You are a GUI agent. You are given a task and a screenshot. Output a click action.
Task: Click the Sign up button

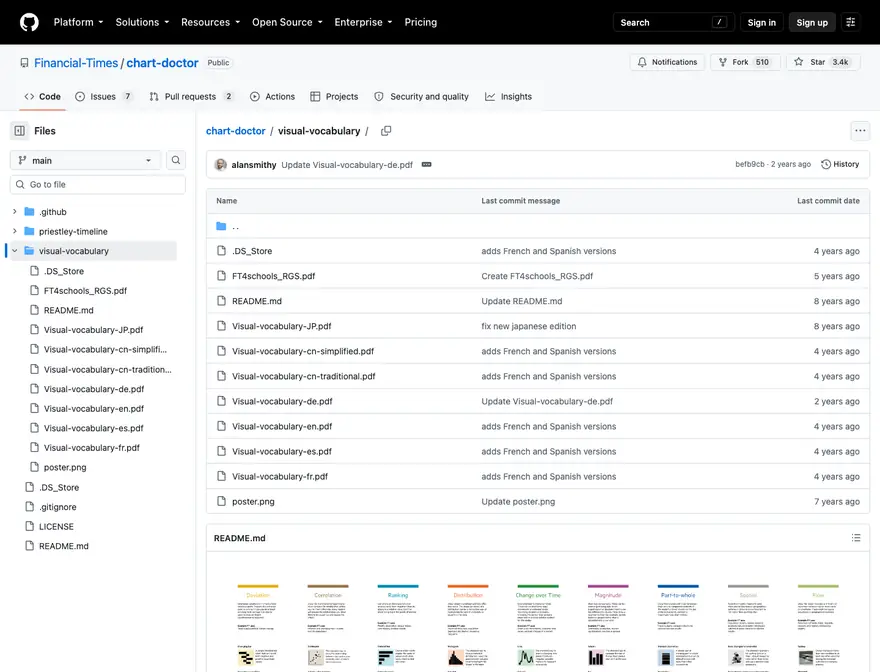click(812, 22)
